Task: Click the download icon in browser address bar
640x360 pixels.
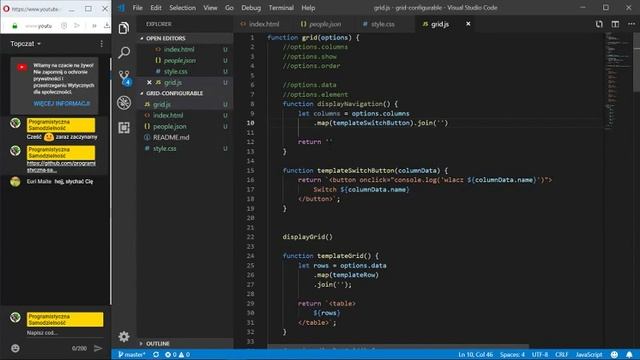Action: coord(107,26)
